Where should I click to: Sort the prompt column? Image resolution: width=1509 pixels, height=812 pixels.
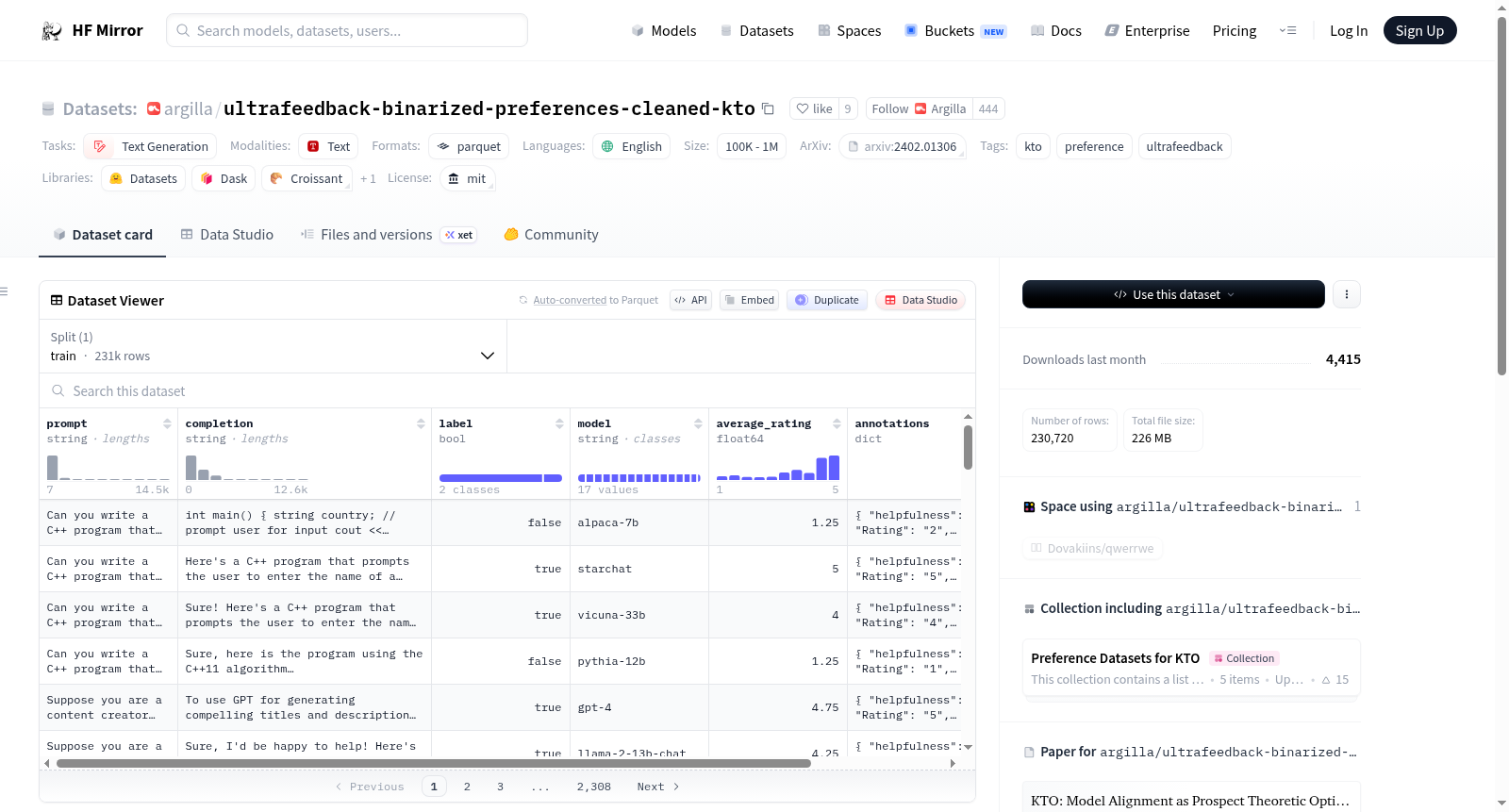(167, 423)
